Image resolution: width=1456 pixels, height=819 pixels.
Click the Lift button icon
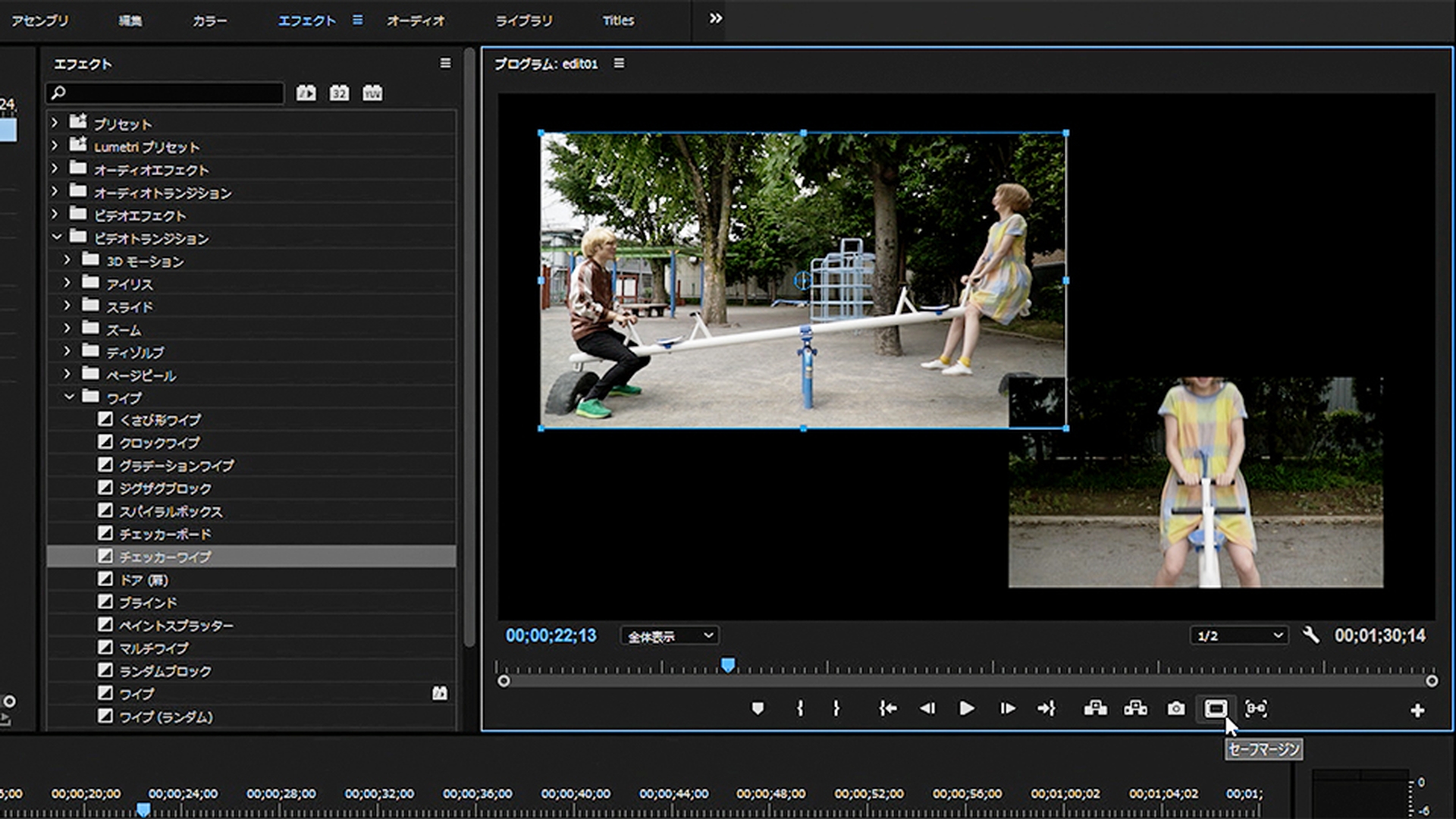[1095, 708]
